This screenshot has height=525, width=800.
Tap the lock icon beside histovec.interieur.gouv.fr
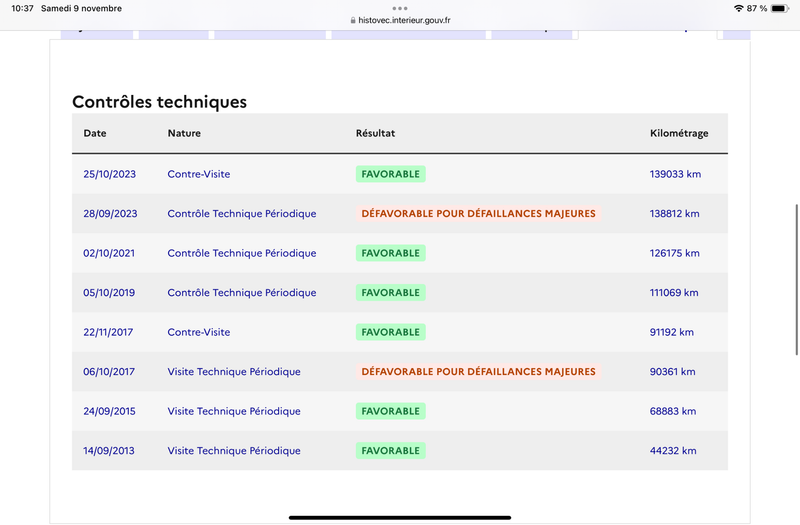click(353, 20)
